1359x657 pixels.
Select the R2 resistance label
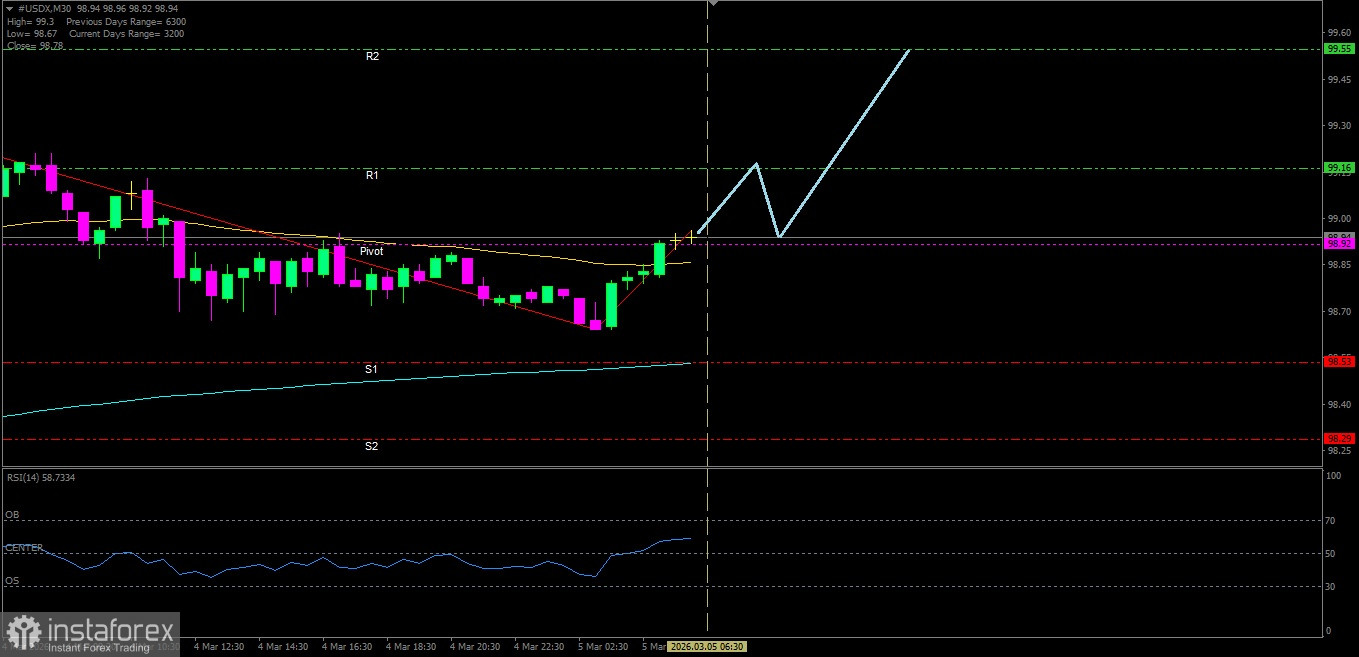(x=372, y=57)
